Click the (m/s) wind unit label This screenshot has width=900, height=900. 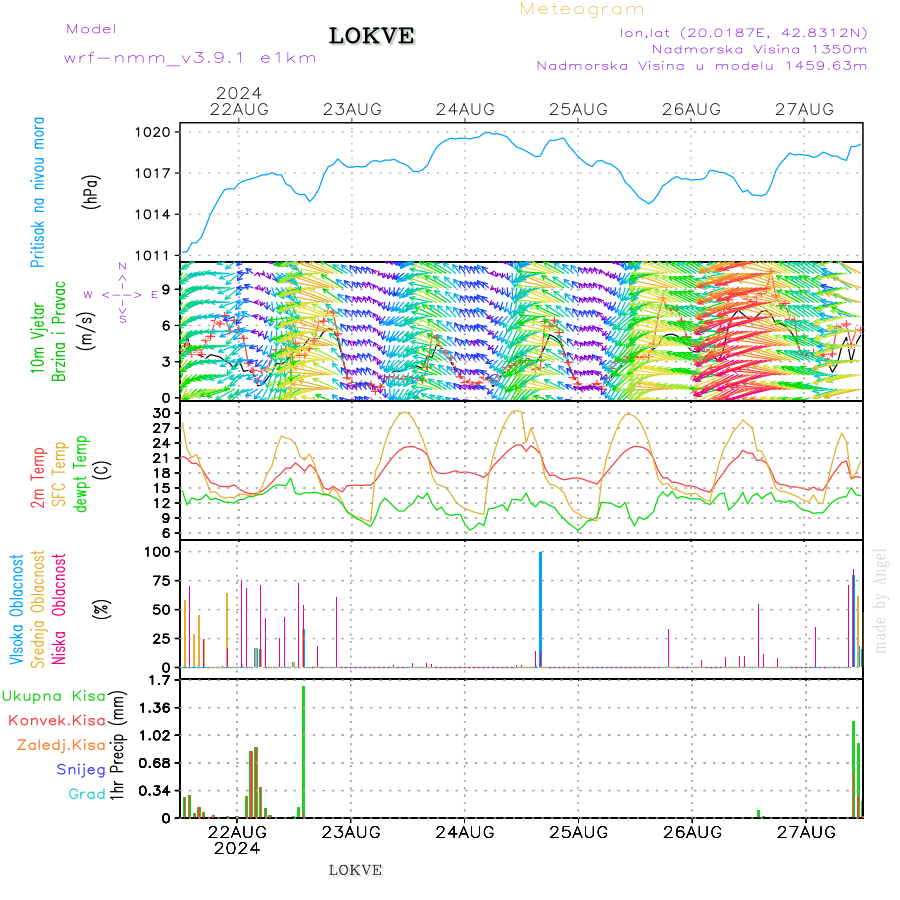[x=87, y=331]
